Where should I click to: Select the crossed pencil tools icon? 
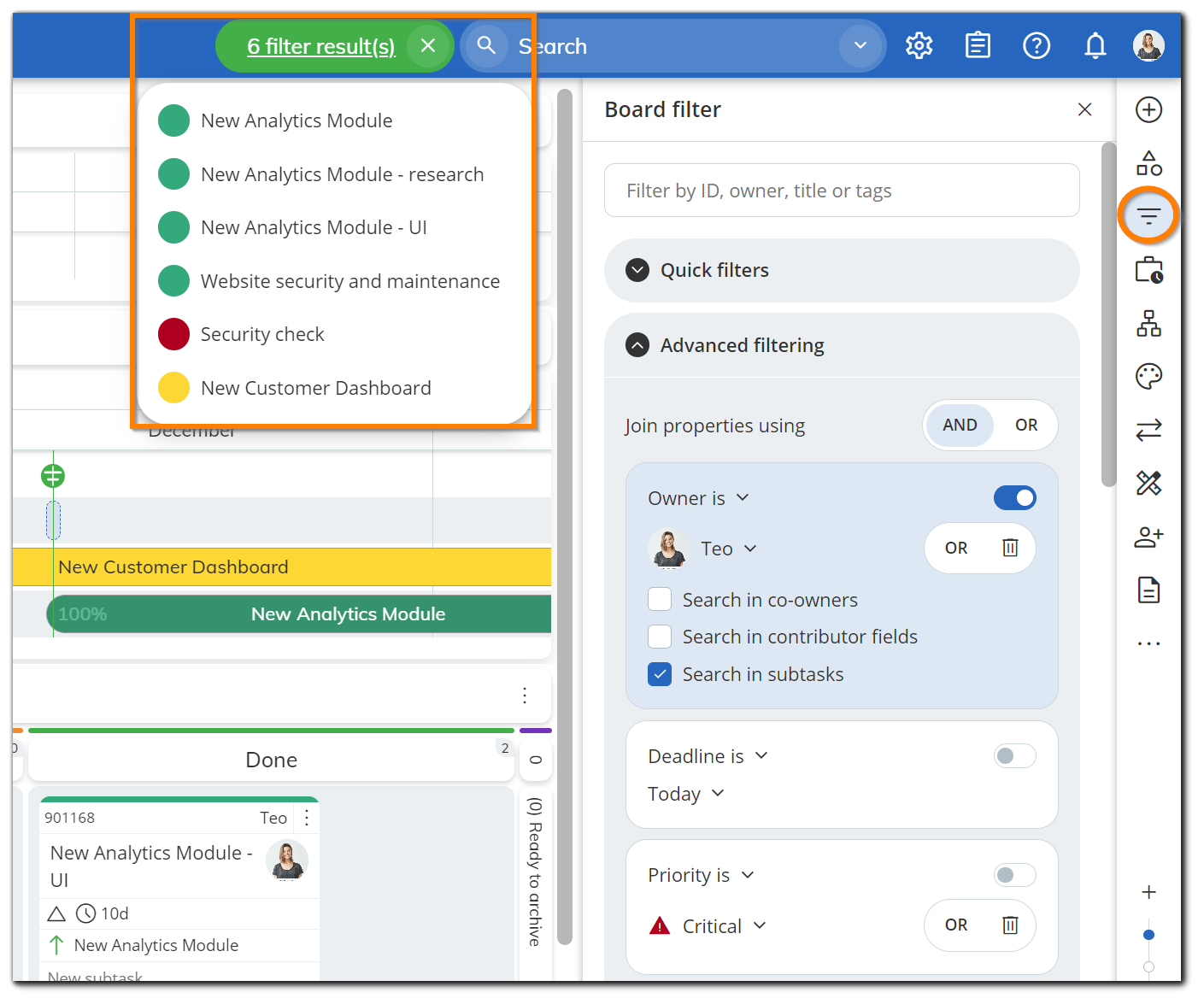point(1148,483)
